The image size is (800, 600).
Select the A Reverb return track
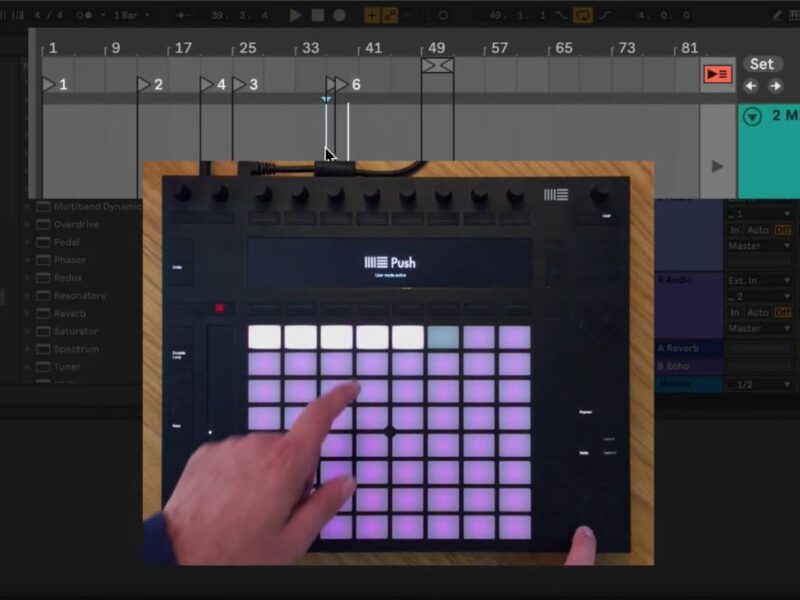click(689, 348)
